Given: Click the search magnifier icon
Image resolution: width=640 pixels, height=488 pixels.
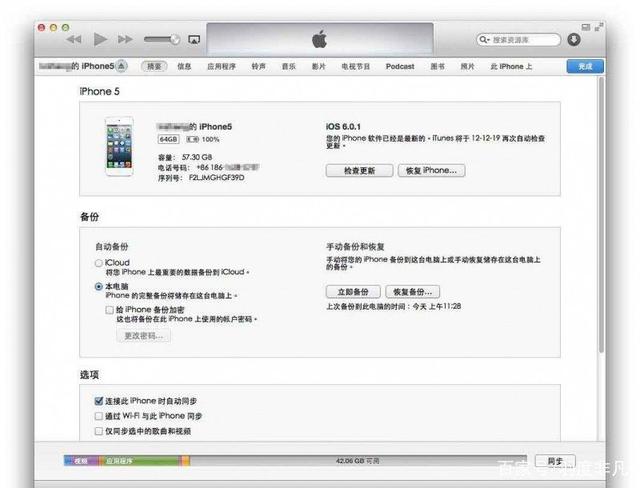Looking at the screenshot, I should (486, 40).
